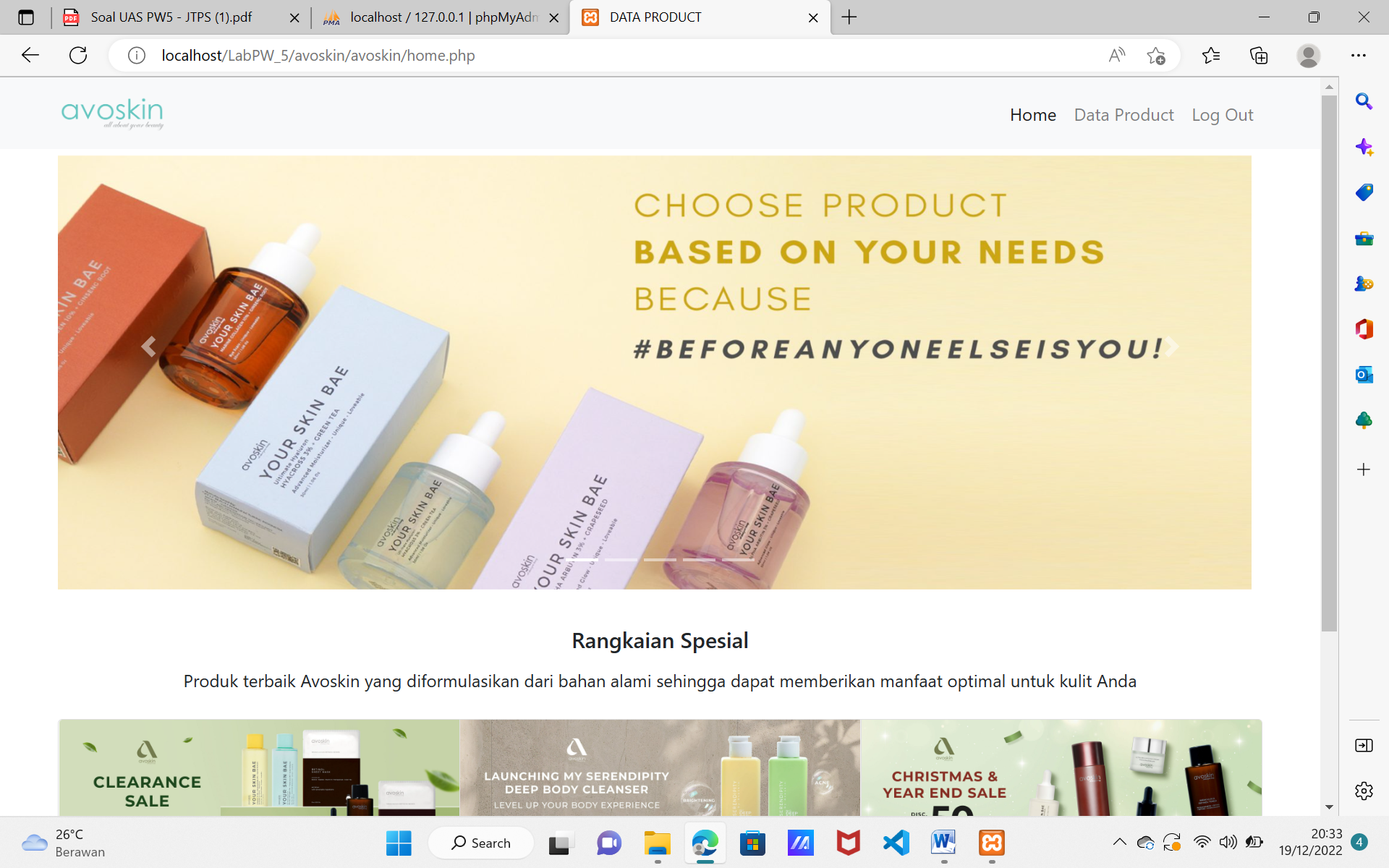Click the Avoskin logo in navbar

(x=112, y=114)
